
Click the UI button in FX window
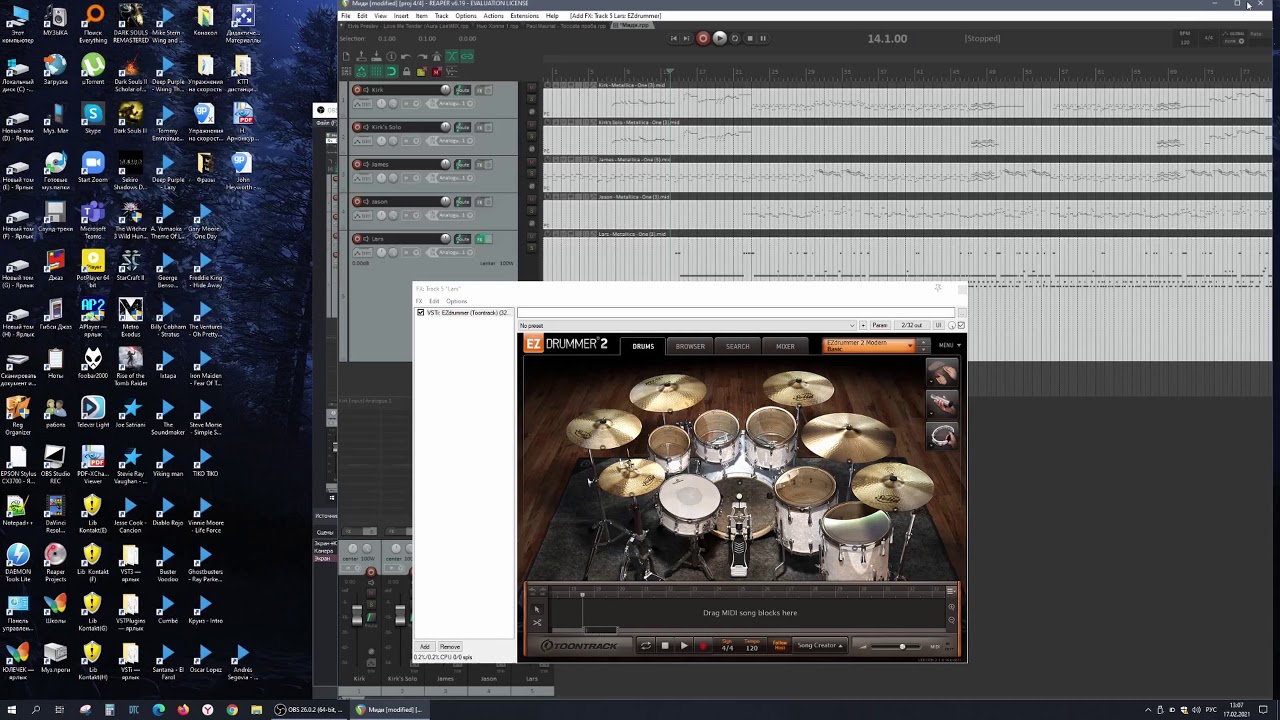(x=938, y=325)
